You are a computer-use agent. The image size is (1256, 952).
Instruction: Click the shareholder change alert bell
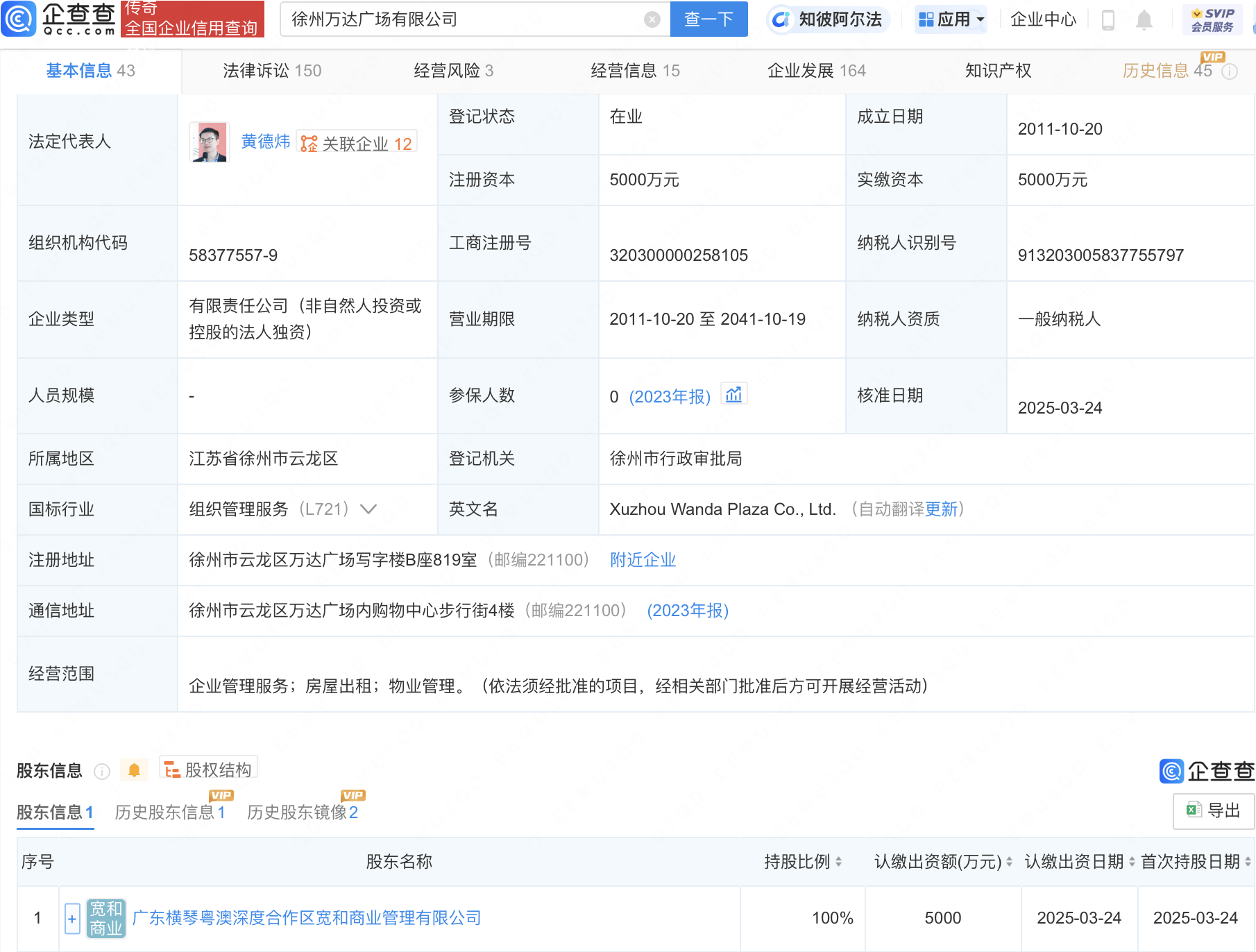(x=134, y=770)
